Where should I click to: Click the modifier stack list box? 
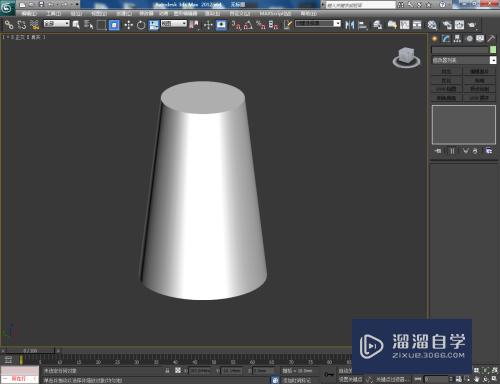click(x=464, y=125)
